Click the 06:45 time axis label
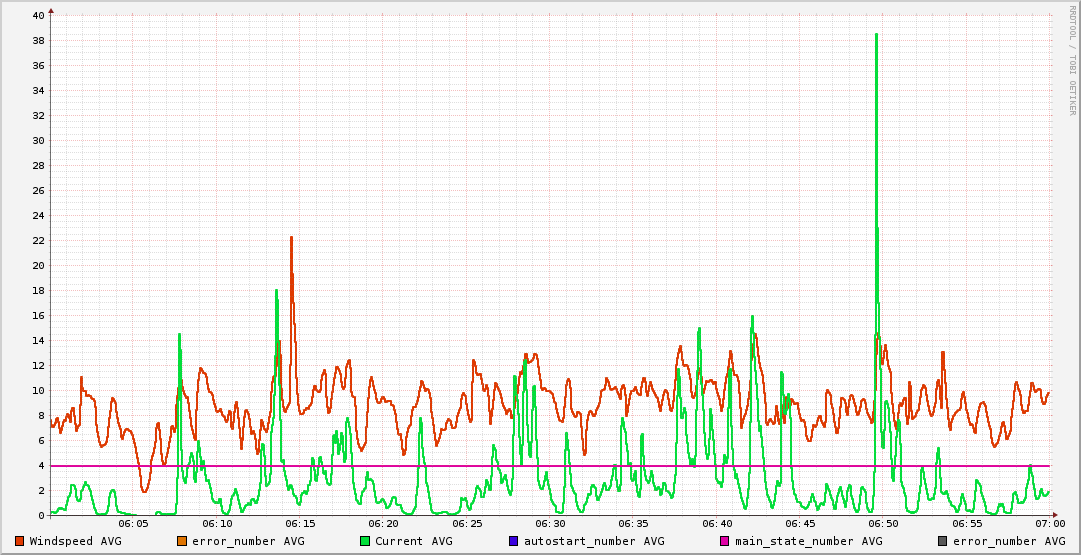Image resolution: width=1081 pixels, height=555 pixels. [x=800, y=523]
